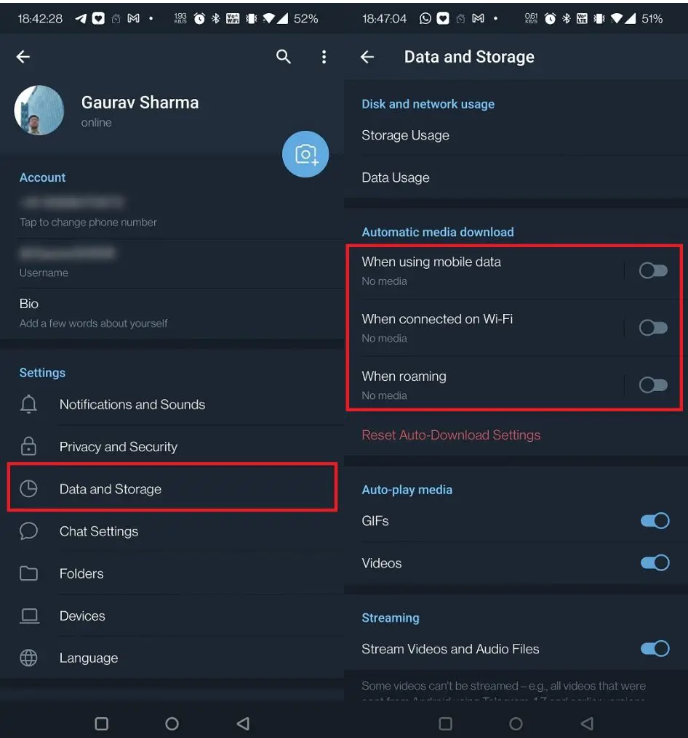This screenshot has height=738, width=688.
Task: Open Chat Settings menu item
Action: [98, 531]
